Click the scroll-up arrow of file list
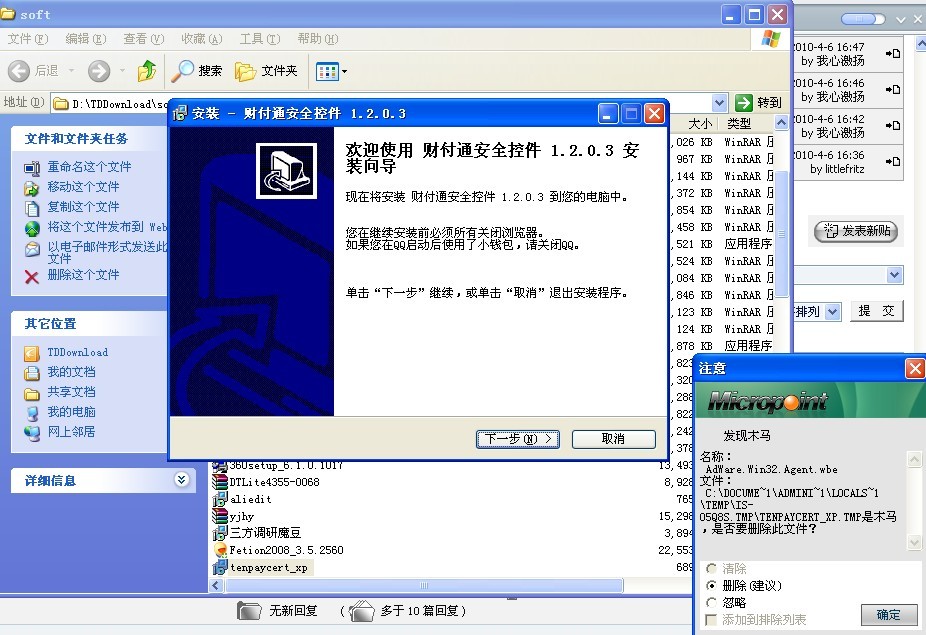926x635 pixels. tap(781, 123)
